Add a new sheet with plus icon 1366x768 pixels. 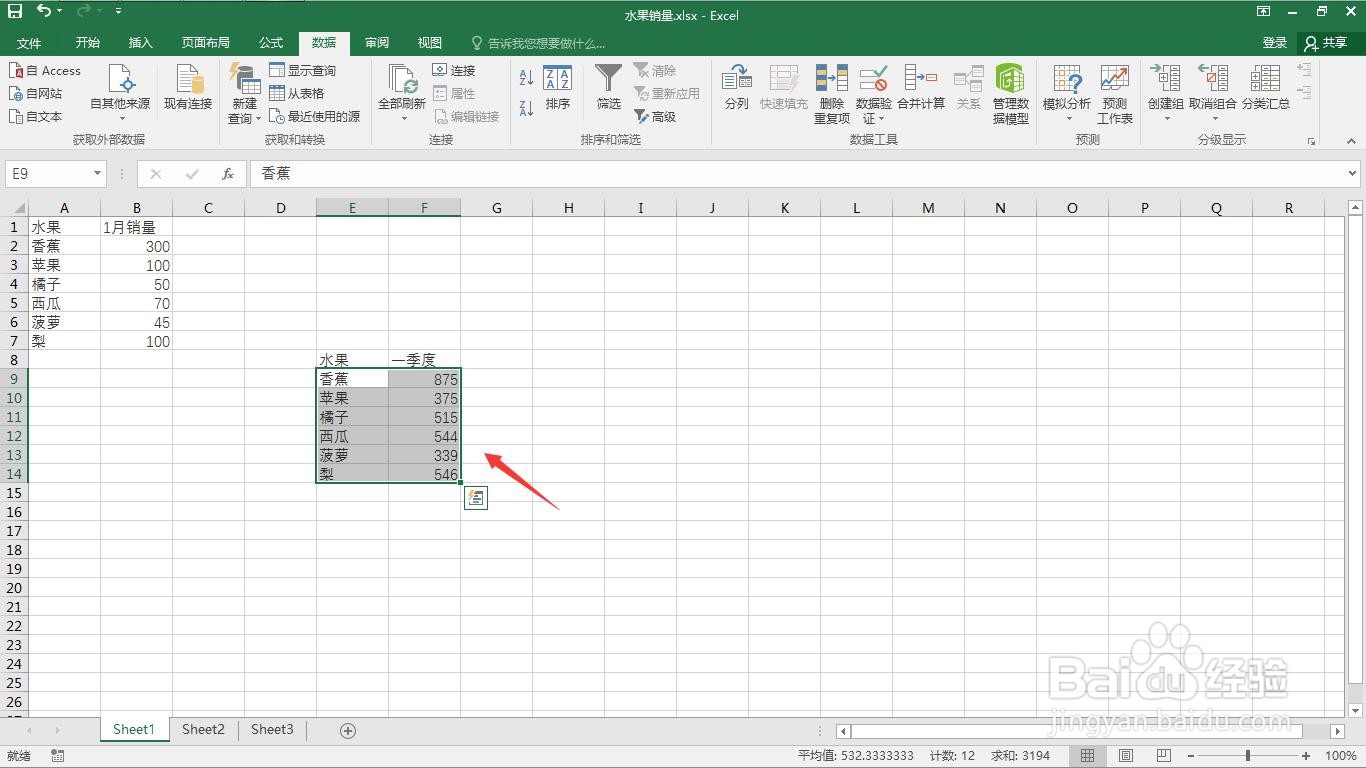click(x=348, y=731)
